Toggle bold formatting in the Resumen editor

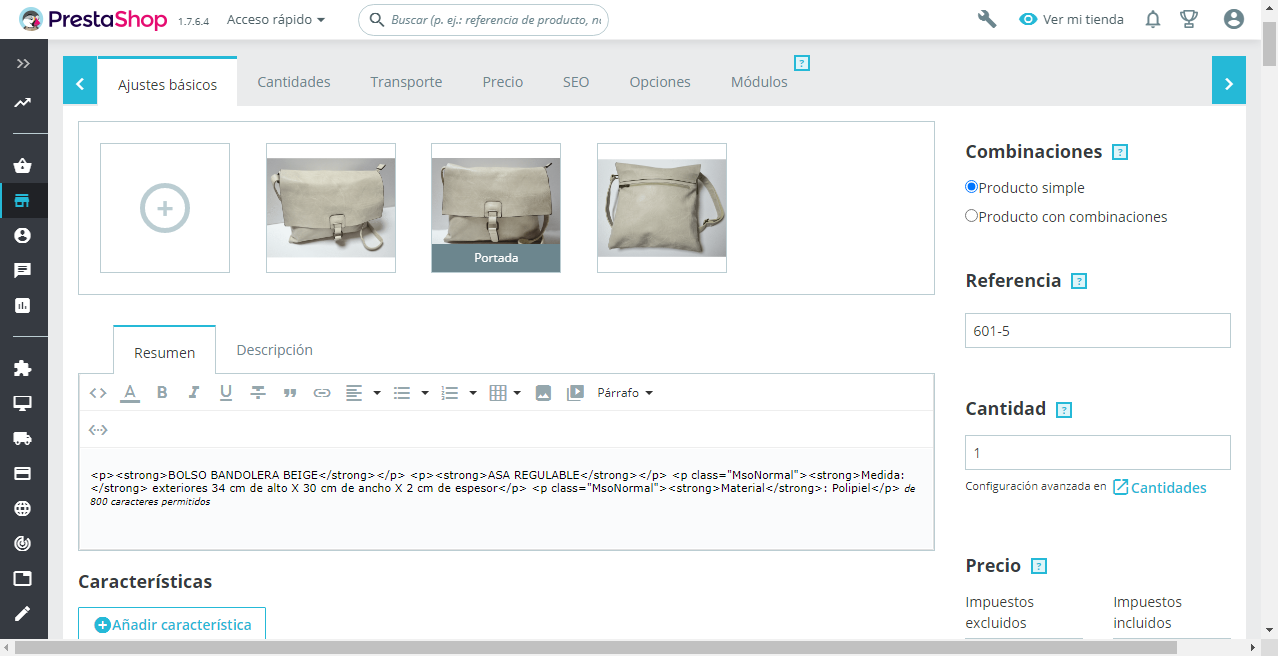(x=162, y=393)
